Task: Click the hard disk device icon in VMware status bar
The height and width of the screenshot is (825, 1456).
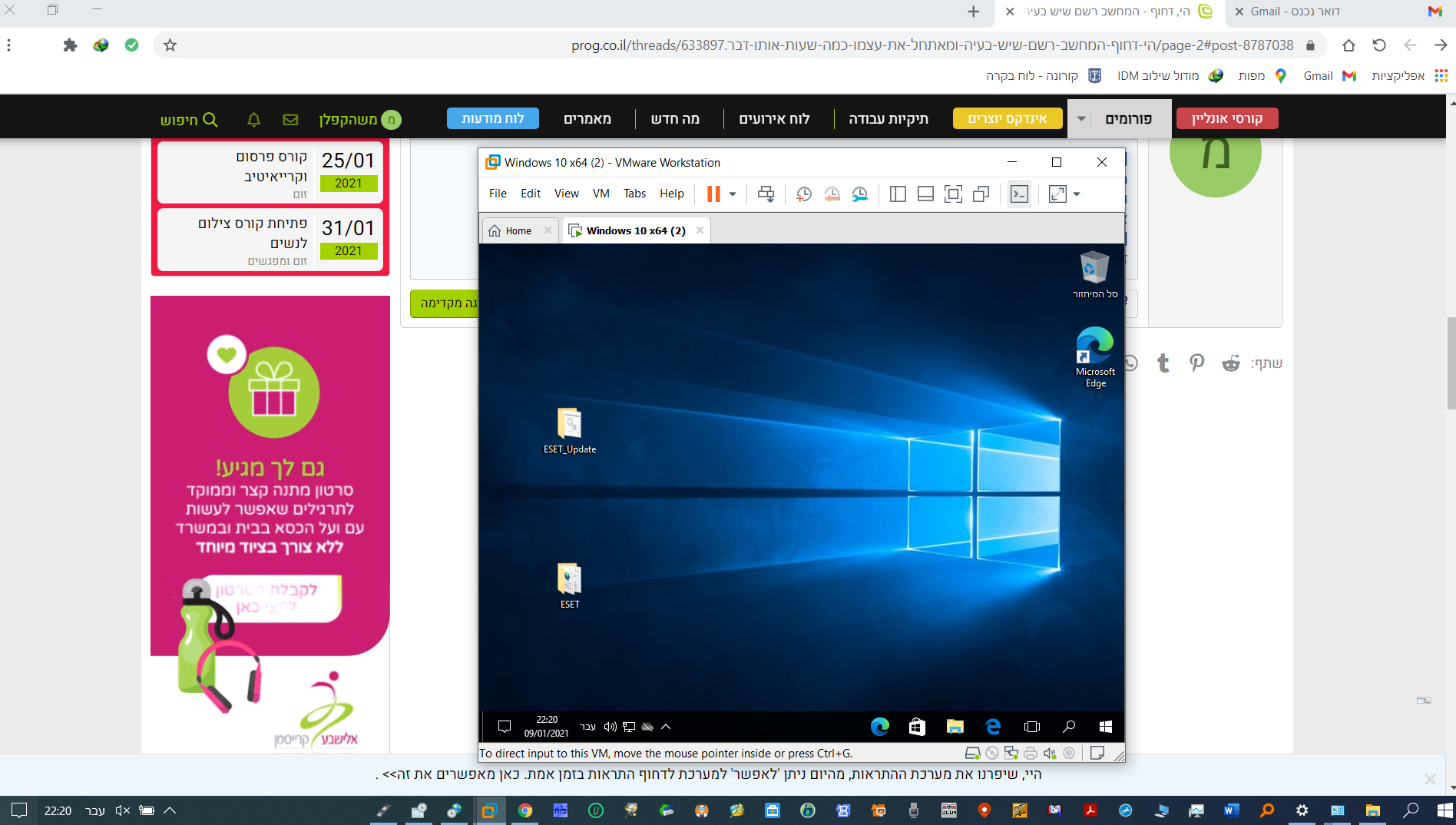Action: [x=972, y=753]
